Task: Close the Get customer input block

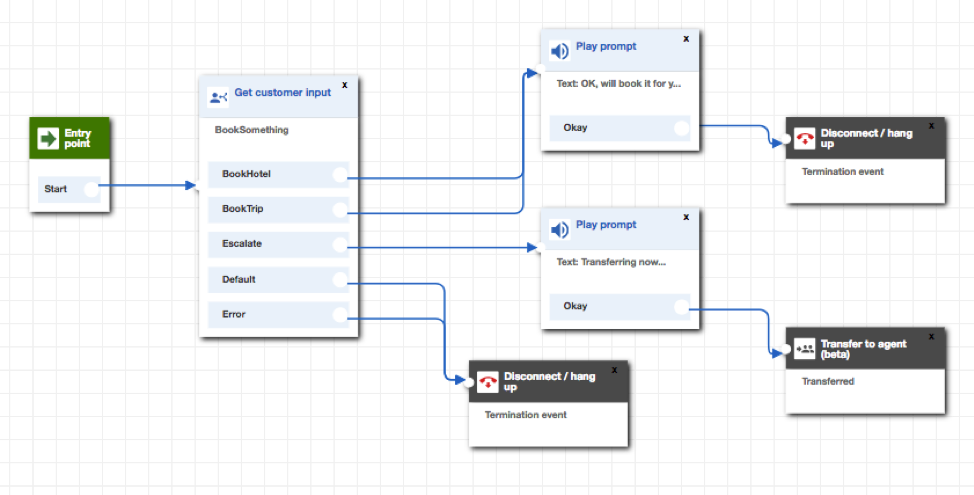Action: point(345,85)
